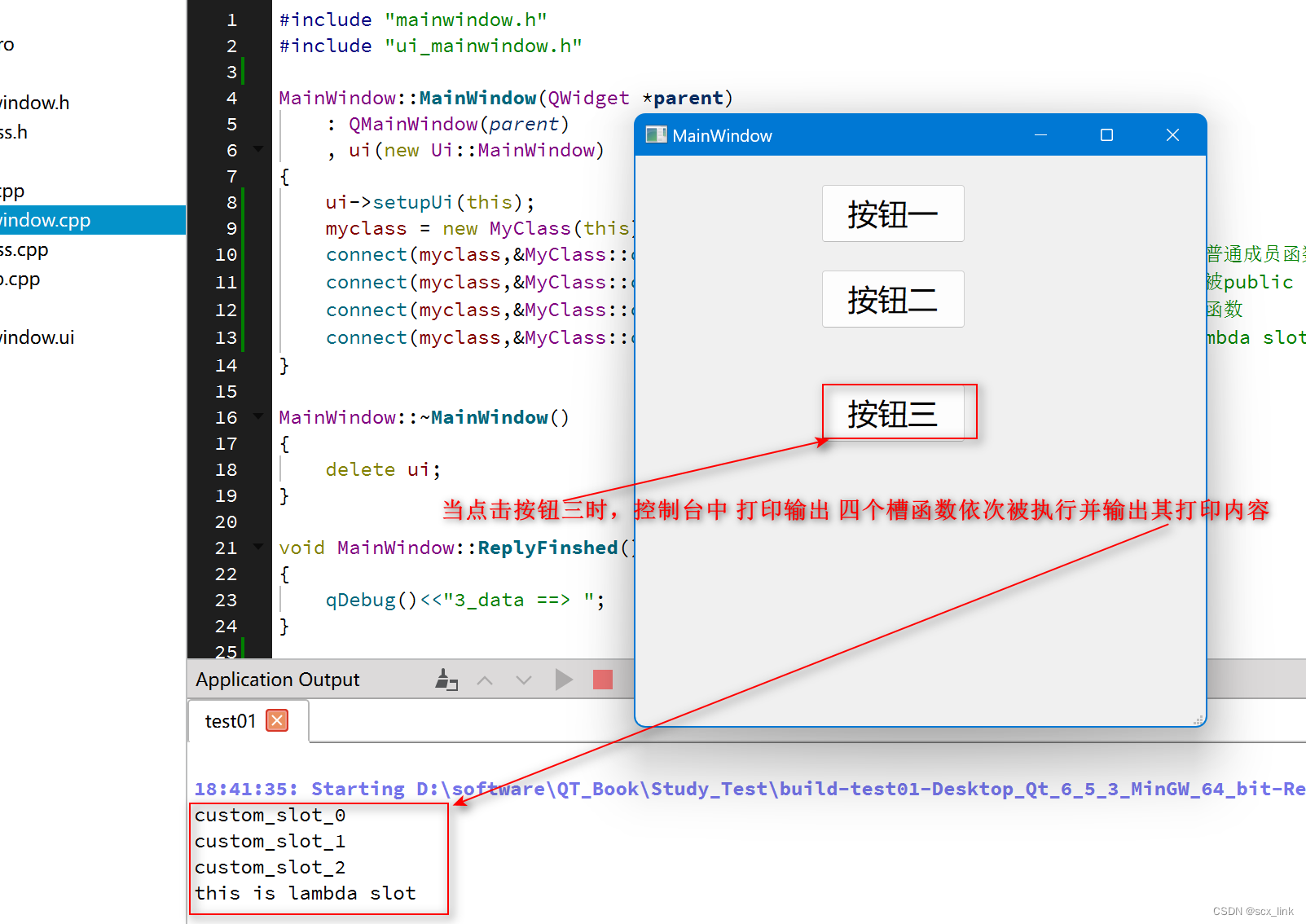
Task: Click the qDebug()<<"3_data ==> " line
Action: (464, 600)
